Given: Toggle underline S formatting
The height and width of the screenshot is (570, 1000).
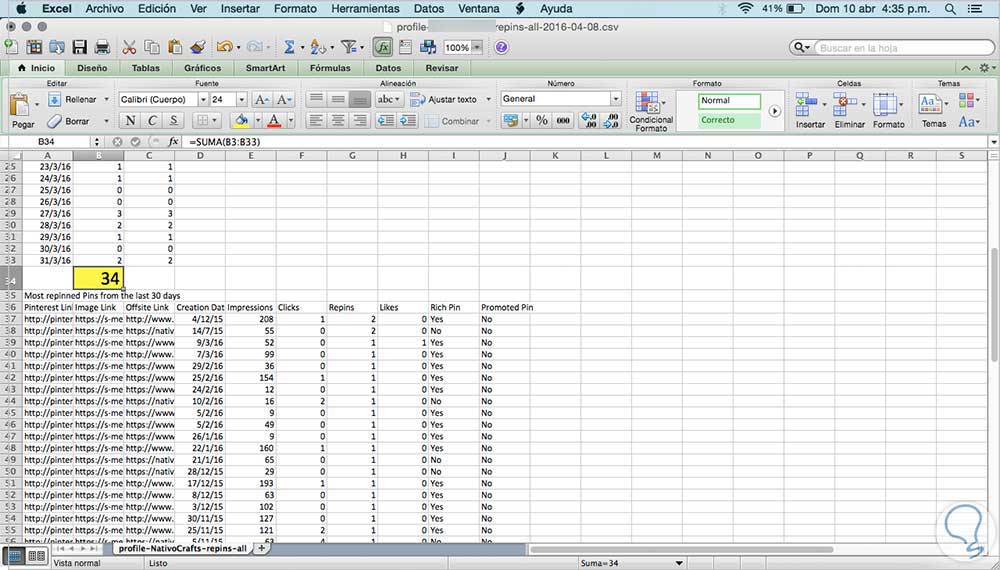Looking at the screenshot, I should pos(173,121).
